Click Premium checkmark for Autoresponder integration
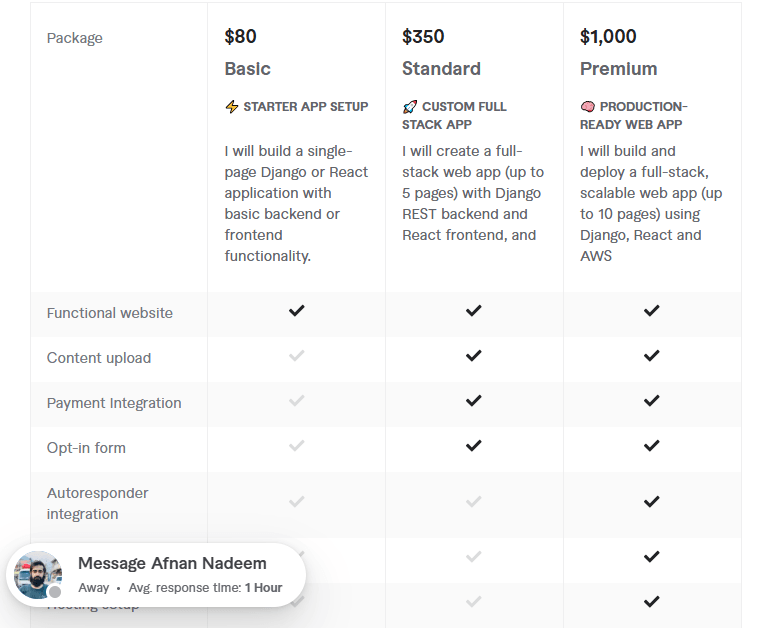The image size is (763, 628). click(x=652, y=502)
